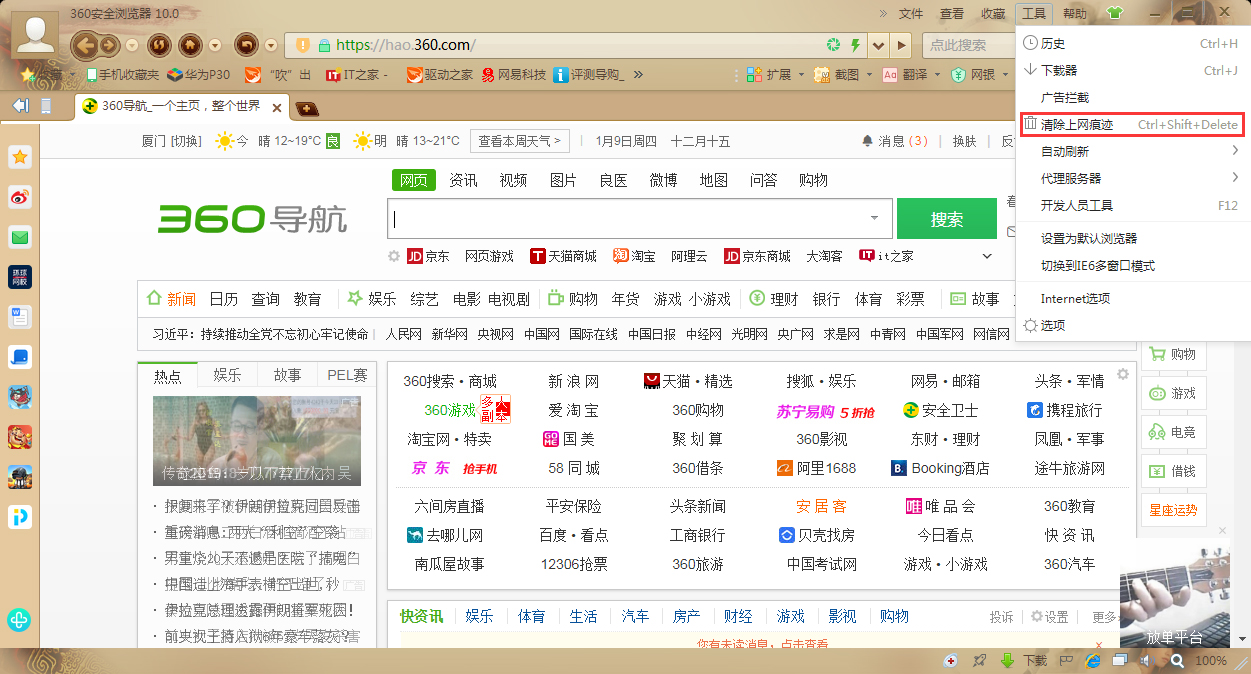This screenshot has height=674, width=1251.
Task: Toggle speed mode with the lightning icon
Action: [x=855, y=46]
